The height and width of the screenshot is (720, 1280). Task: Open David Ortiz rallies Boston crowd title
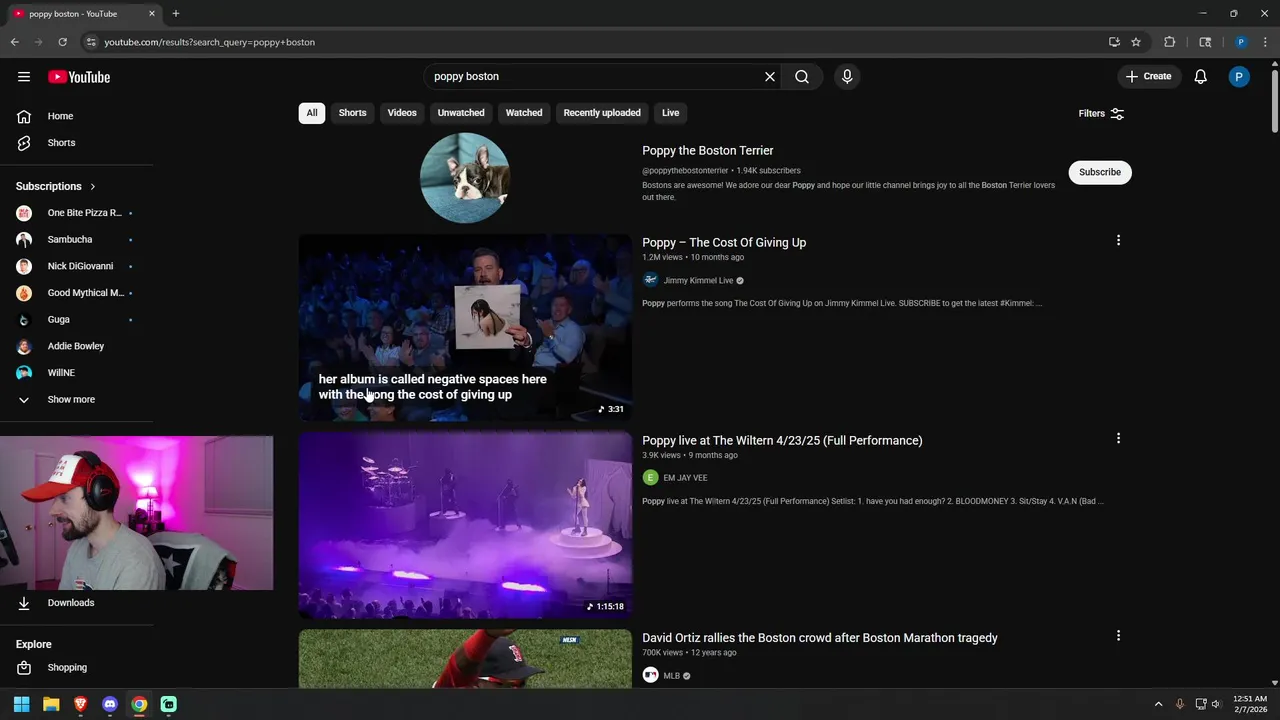(x=820, y=638)
